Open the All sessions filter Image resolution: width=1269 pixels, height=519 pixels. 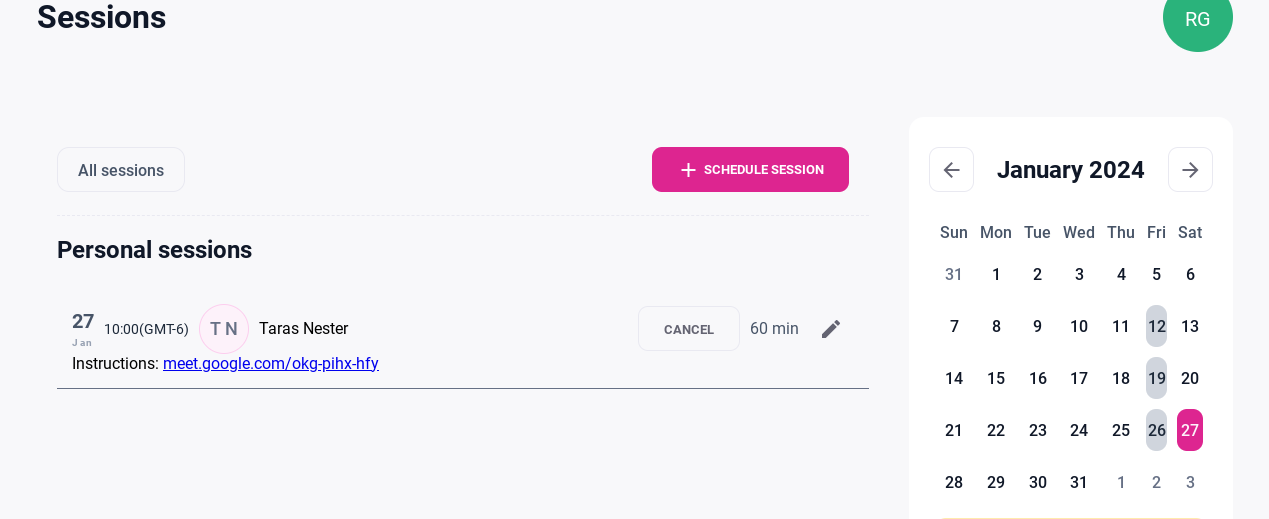click(121, 170)
